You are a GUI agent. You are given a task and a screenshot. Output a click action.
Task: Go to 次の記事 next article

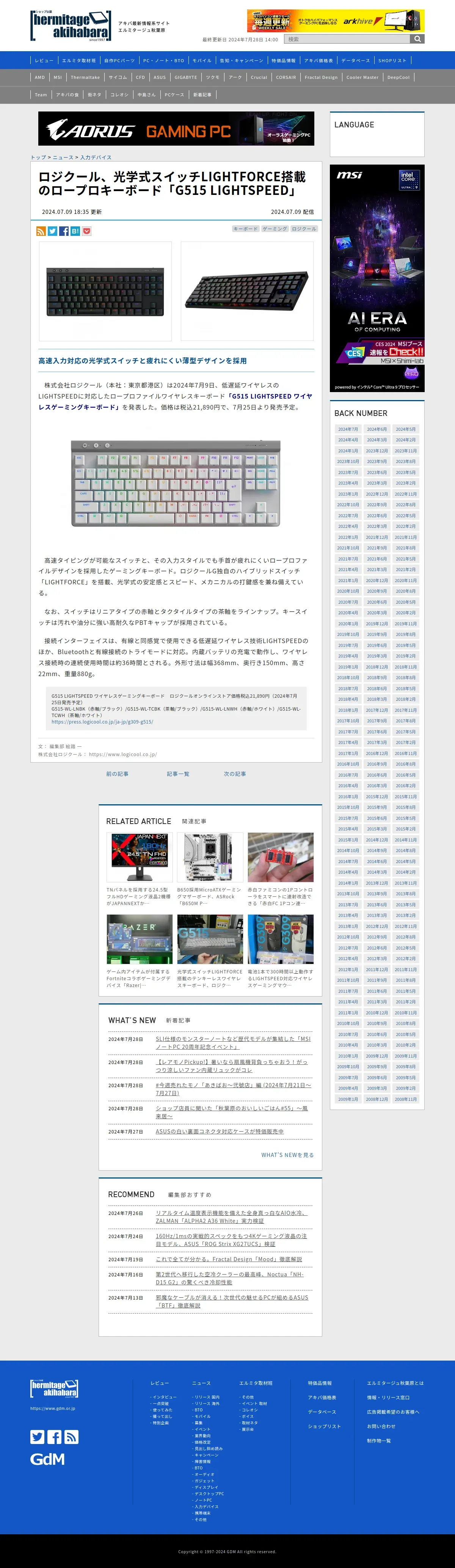click(x=235, y=774)
